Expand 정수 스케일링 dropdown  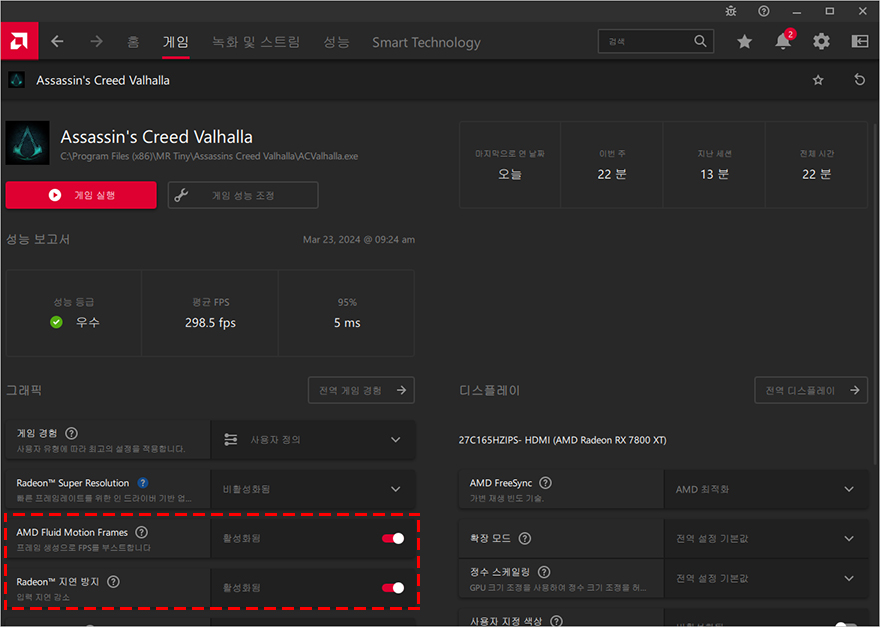click(x=766, y=578)
